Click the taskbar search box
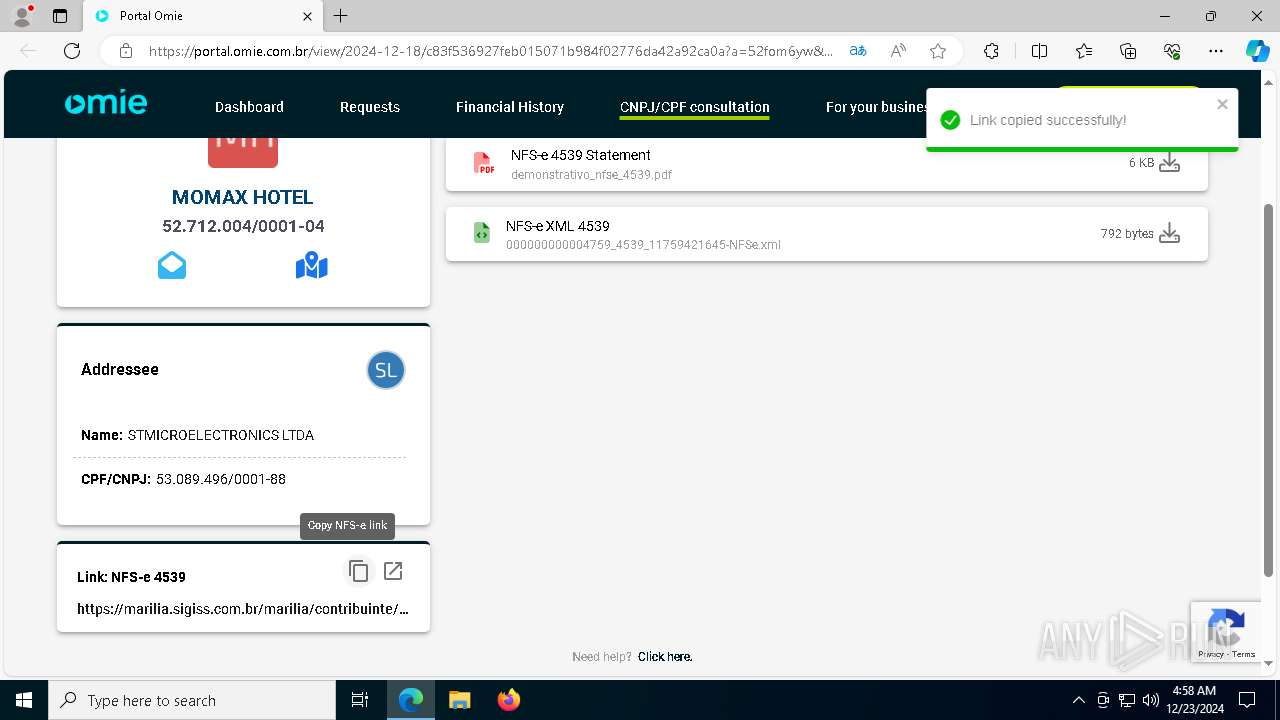The width and height of the screenshot is (1280, 720). tap(192, 700)
